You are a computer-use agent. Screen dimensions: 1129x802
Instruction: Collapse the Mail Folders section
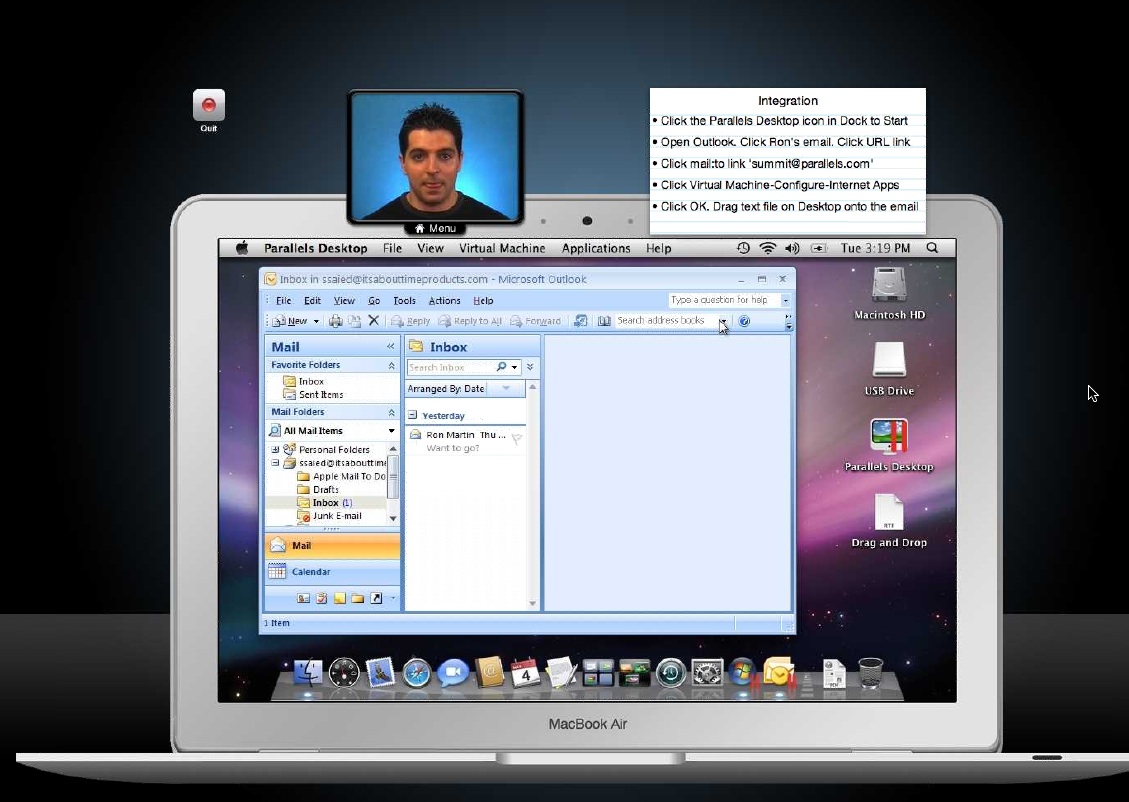tap(392, 413)
